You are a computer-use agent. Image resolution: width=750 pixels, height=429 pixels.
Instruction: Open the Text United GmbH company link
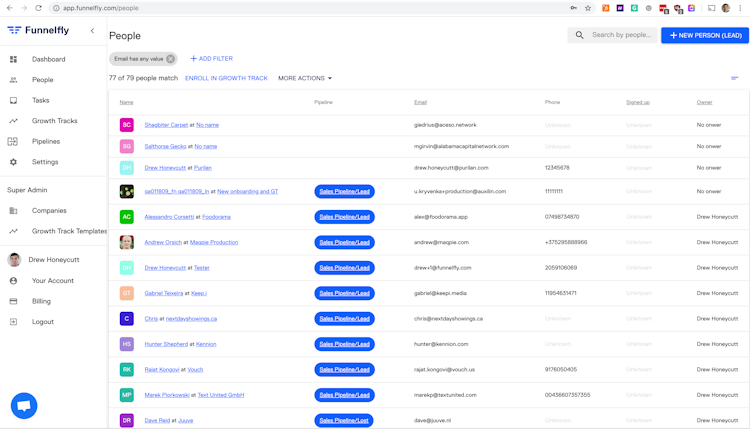221,395
